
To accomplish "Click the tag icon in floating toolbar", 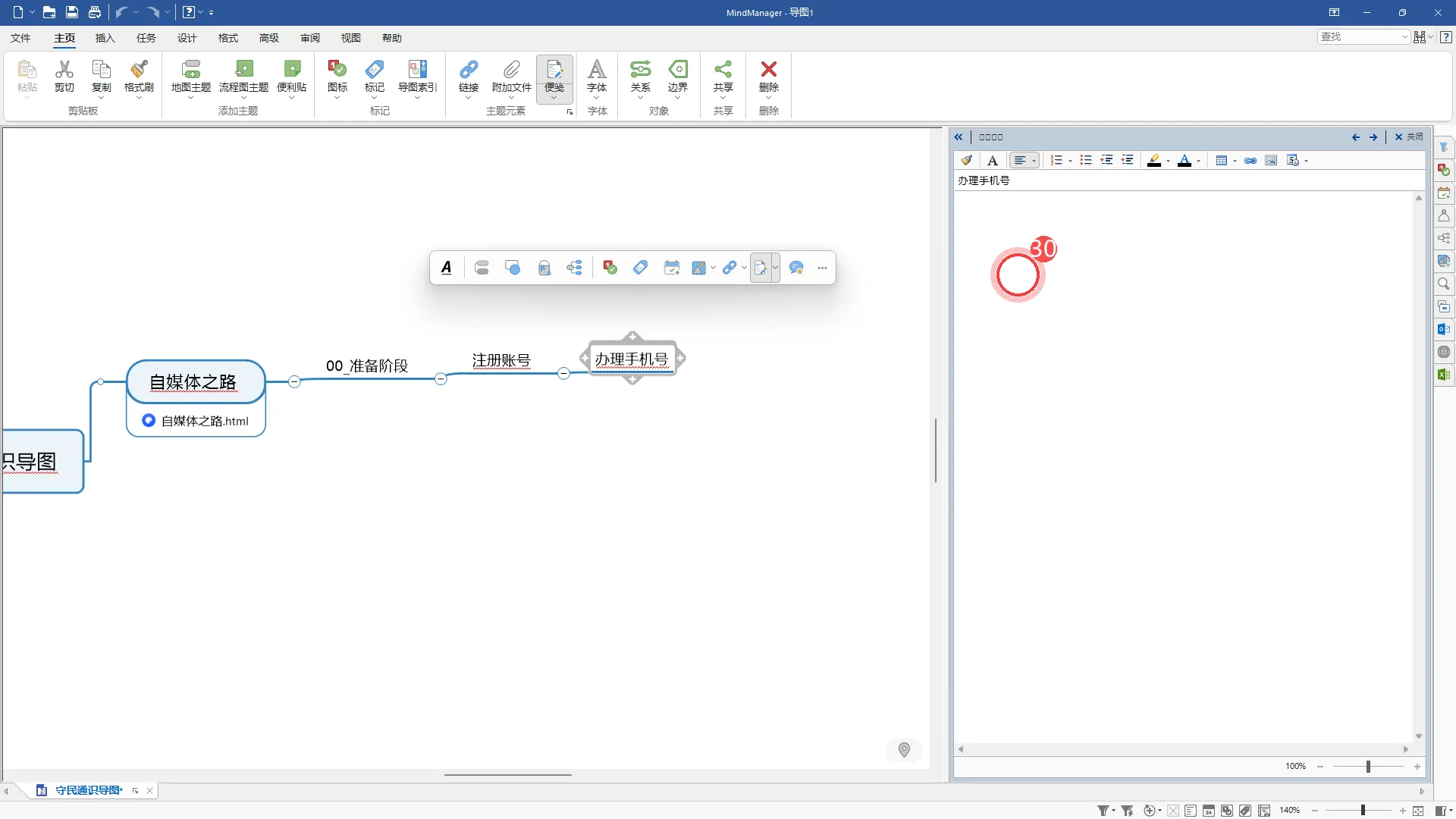I will tap(641, 268).
